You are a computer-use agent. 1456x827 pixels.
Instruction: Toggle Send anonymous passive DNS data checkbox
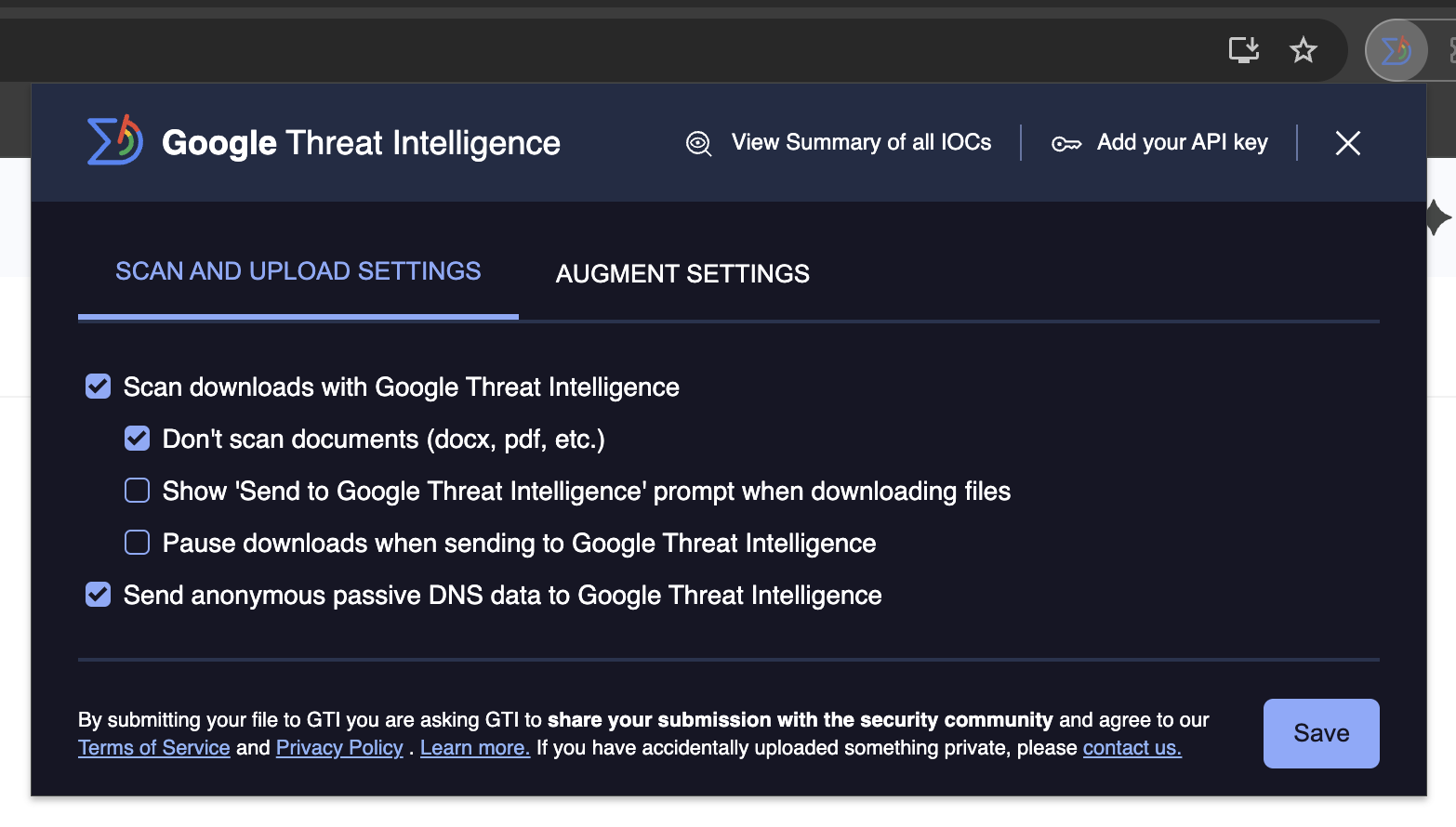pos(98,595)
